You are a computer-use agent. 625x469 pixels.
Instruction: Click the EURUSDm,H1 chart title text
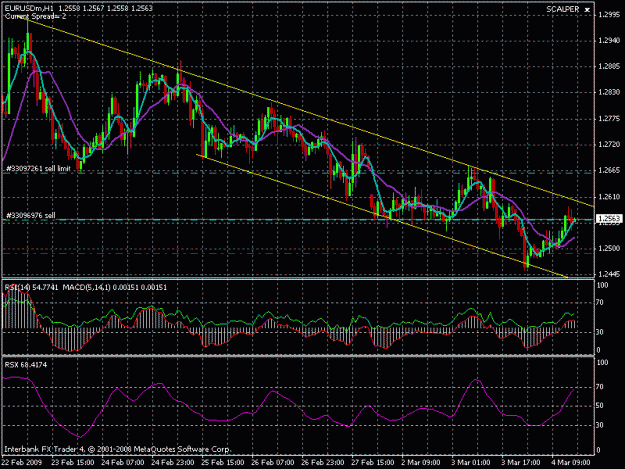29,8
